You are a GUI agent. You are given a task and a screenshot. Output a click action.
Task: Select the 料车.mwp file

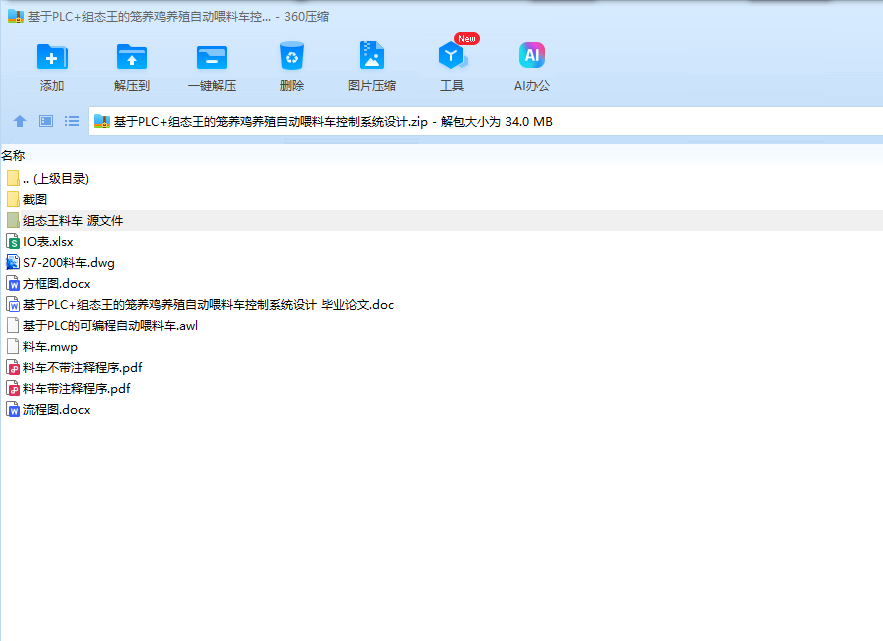click(442, 346)
